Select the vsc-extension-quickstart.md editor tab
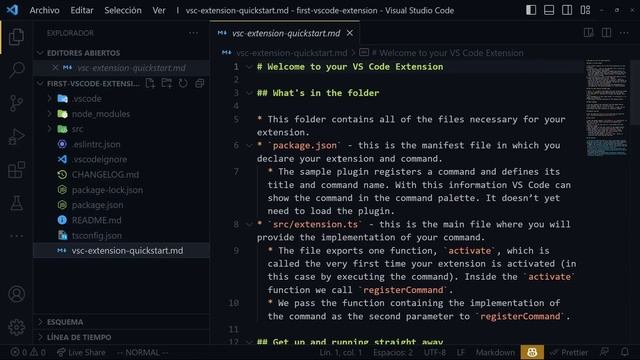The width and height of the screenshot is (640, 360). (286, 33)
